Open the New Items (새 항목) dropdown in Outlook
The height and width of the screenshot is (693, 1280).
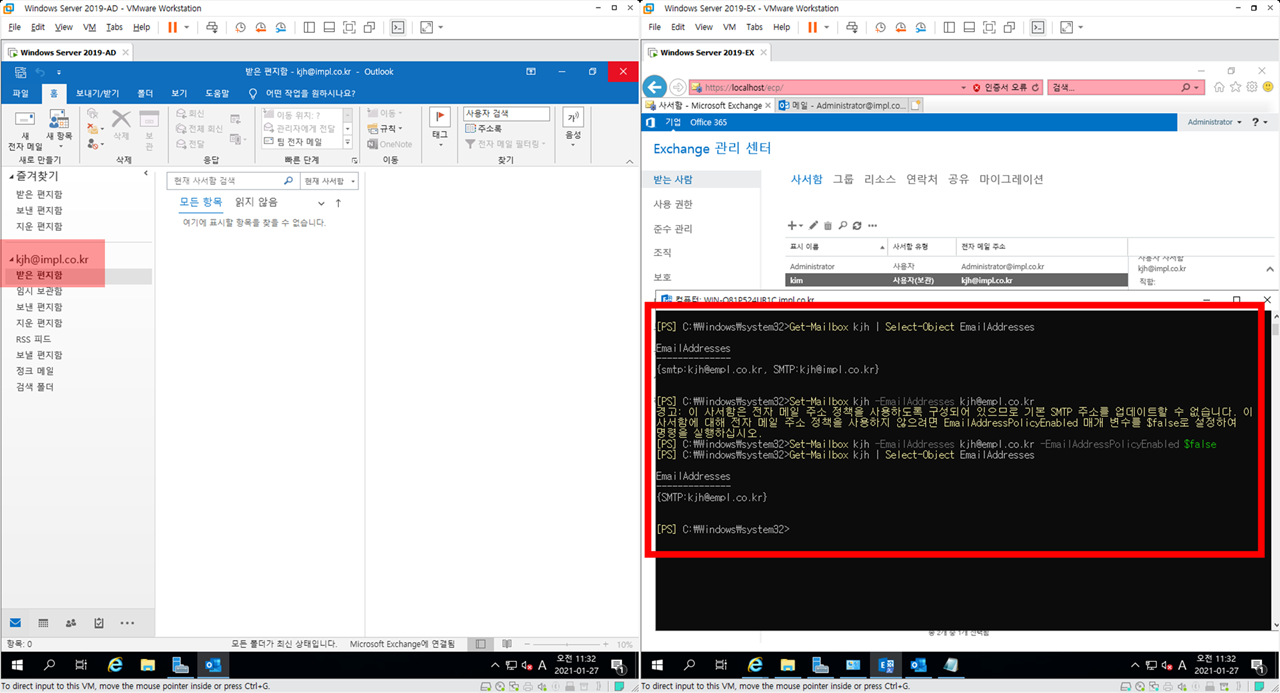coord(59,130)
